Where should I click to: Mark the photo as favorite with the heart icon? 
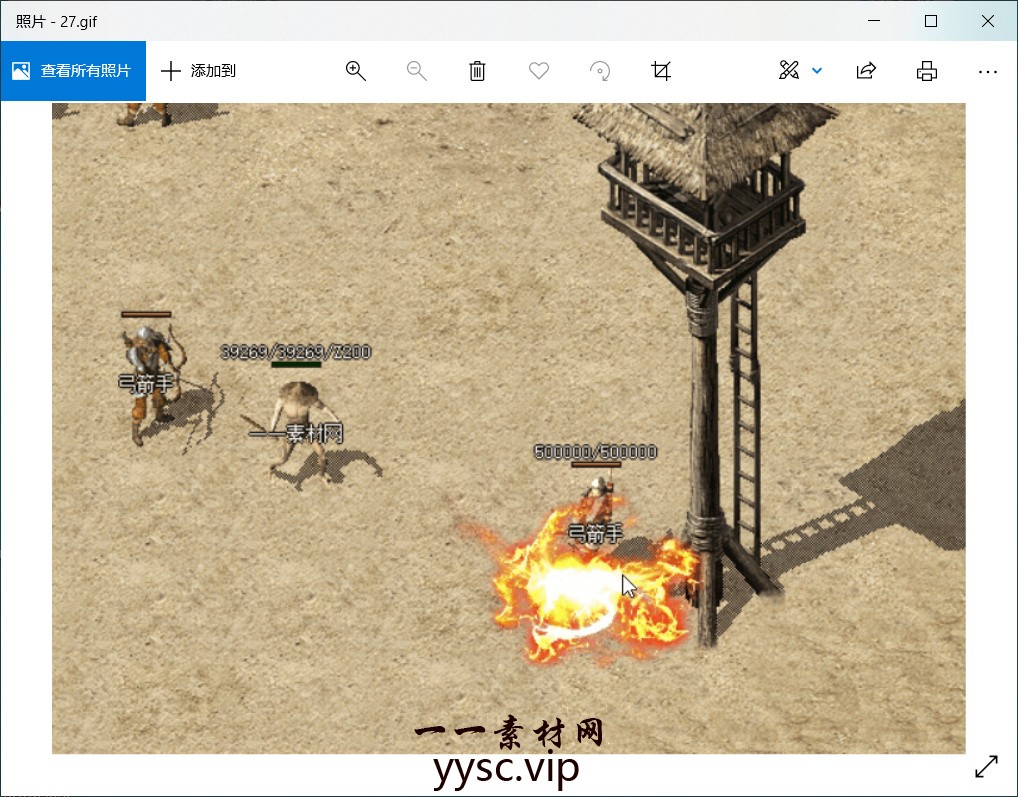coord(538,71)
